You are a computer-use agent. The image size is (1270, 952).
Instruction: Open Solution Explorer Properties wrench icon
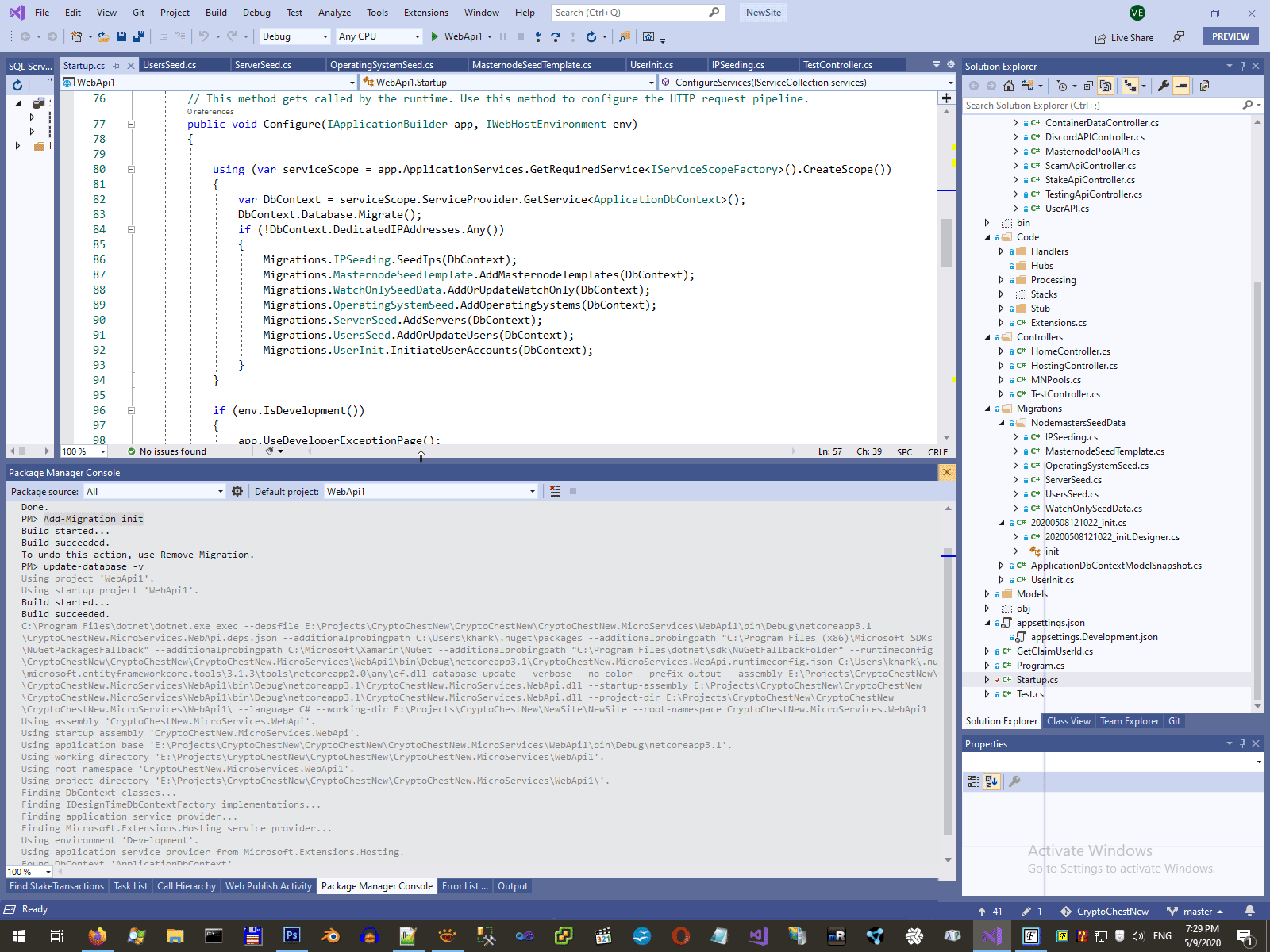(1164, 86)
